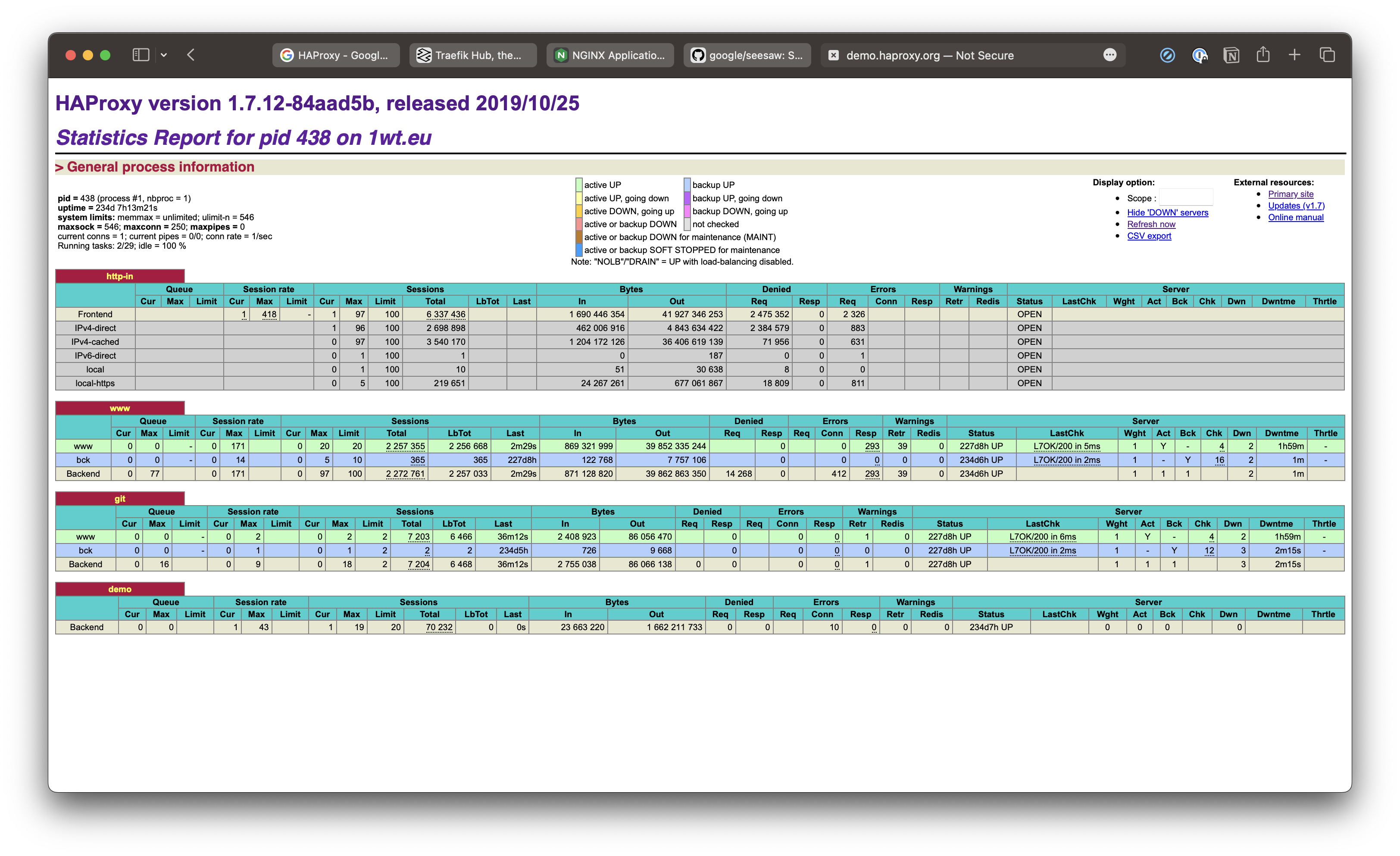Click www LastChk L7OK/200 in 5ms

click(x=1066, y=446)
